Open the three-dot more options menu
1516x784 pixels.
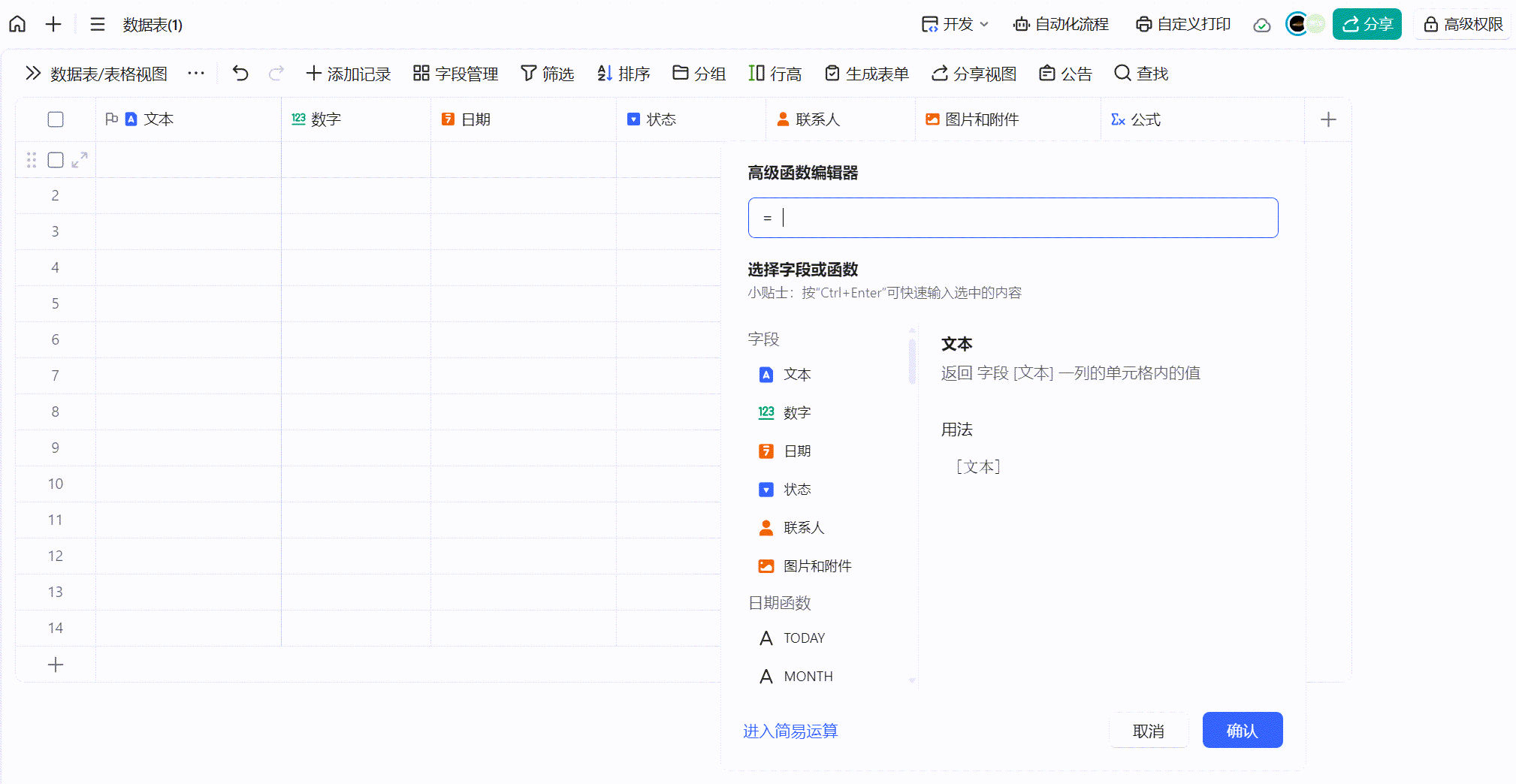point(196,73)
